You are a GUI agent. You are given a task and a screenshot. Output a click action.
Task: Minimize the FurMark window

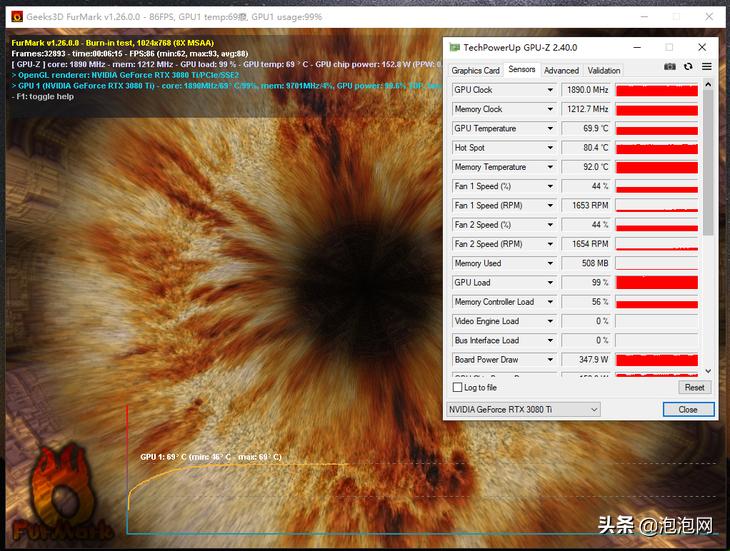(x=644, y=17)
